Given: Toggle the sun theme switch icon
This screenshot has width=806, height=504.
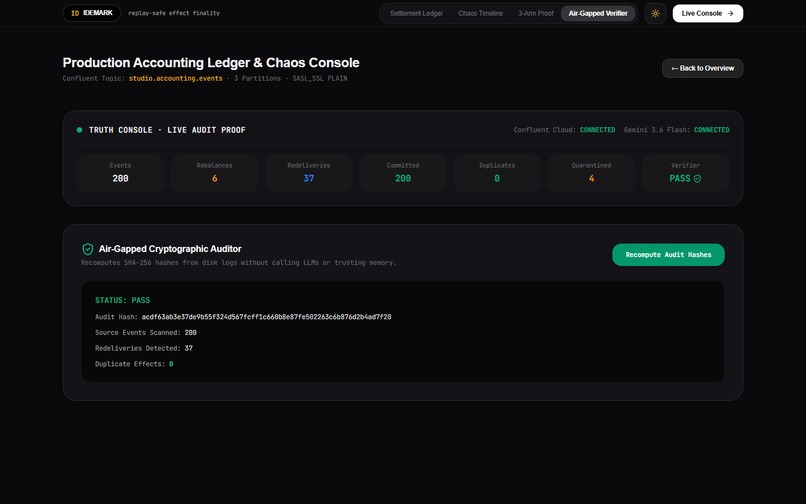Looking at the screenshot, I should (655, 13).
